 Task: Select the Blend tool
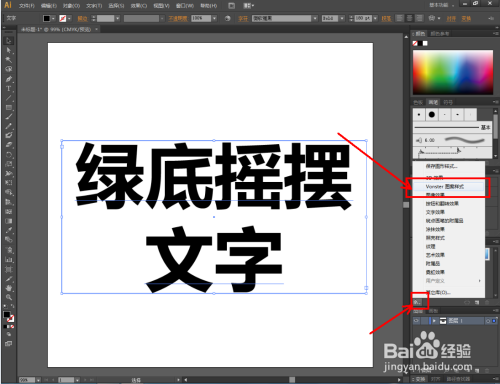[x=9, y=239]
